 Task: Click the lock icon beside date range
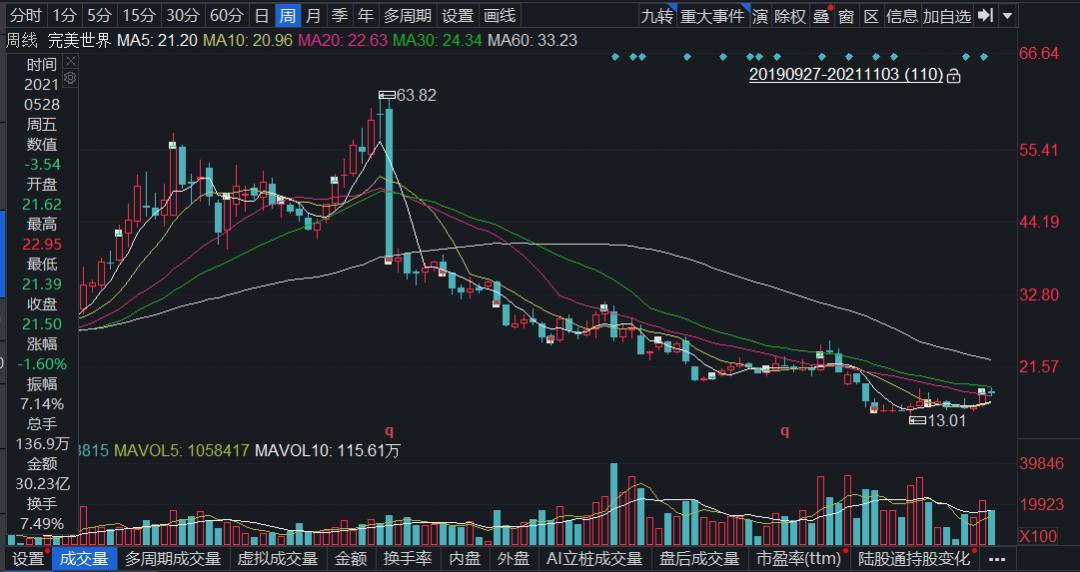[x=953, y=76]
